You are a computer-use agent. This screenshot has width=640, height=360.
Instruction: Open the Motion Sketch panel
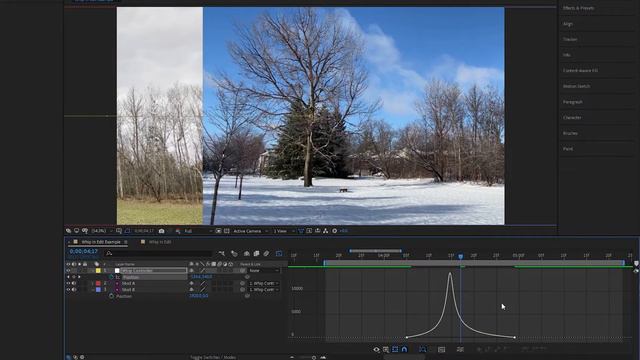(576, 86)
